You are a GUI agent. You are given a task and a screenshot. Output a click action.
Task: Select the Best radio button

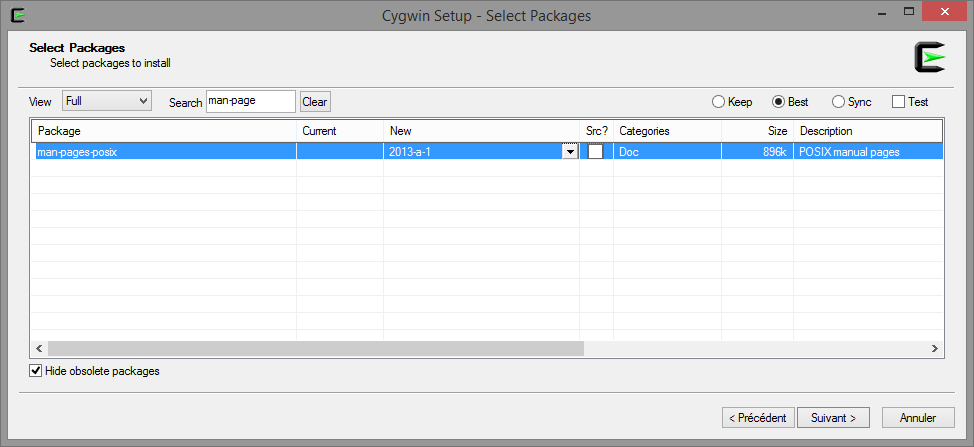tap(778, 102)
